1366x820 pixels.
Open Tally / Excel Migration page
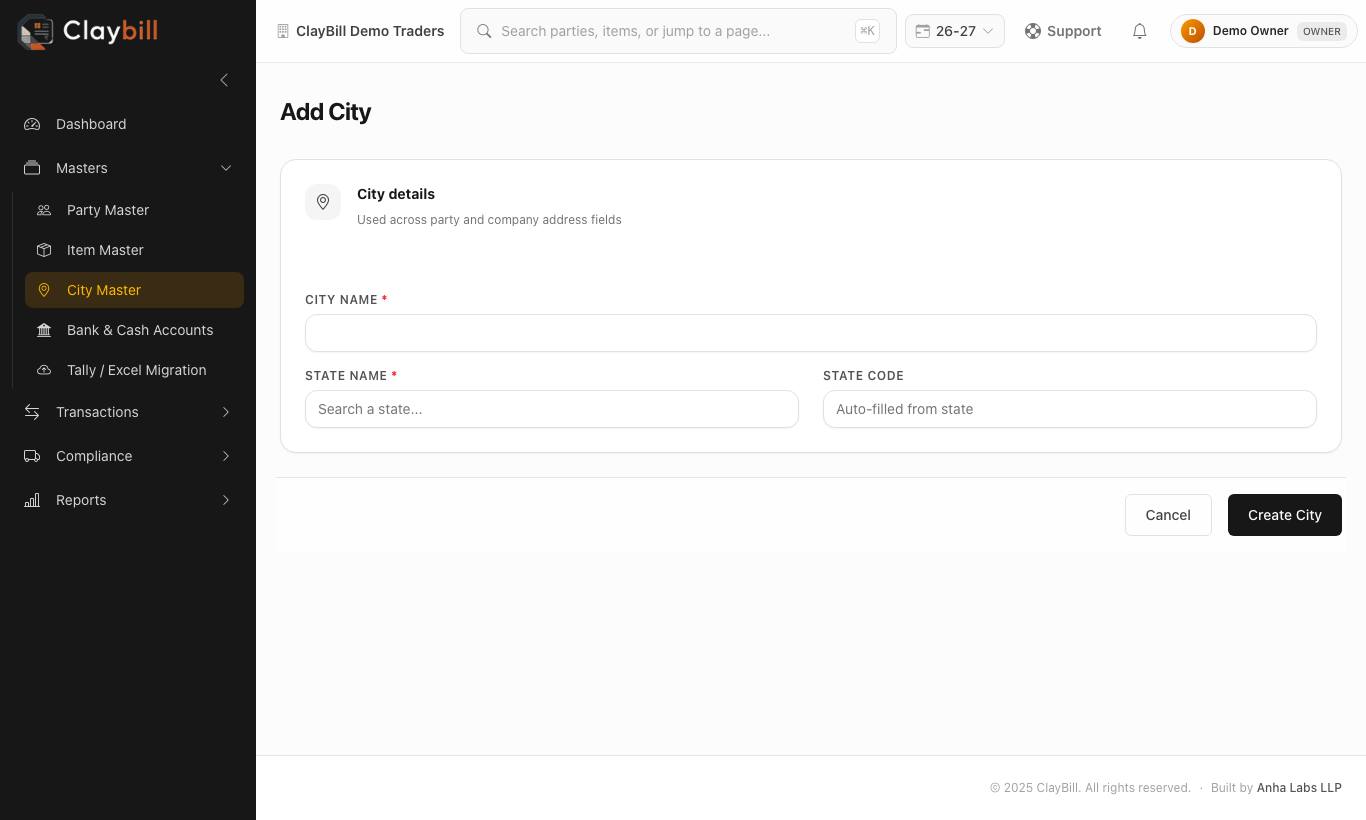[x=136, y=370]
